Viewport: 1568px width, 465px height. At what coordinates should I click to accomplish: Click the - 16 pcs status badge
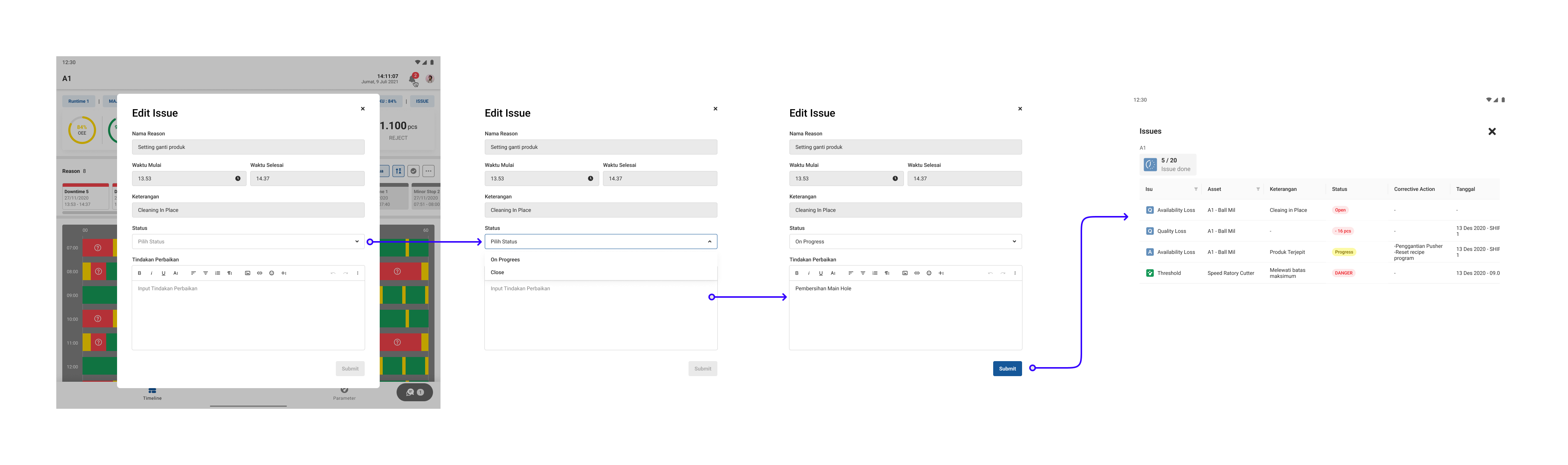coord(1343,231)
